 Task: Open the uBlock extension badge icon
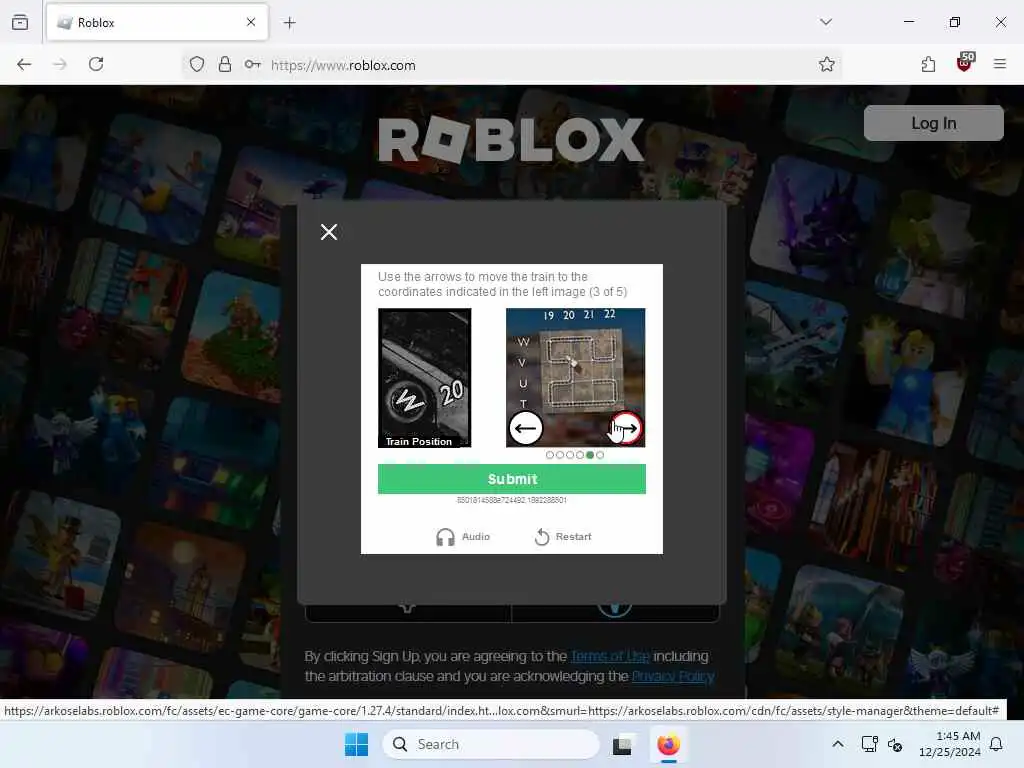[965, 63]
